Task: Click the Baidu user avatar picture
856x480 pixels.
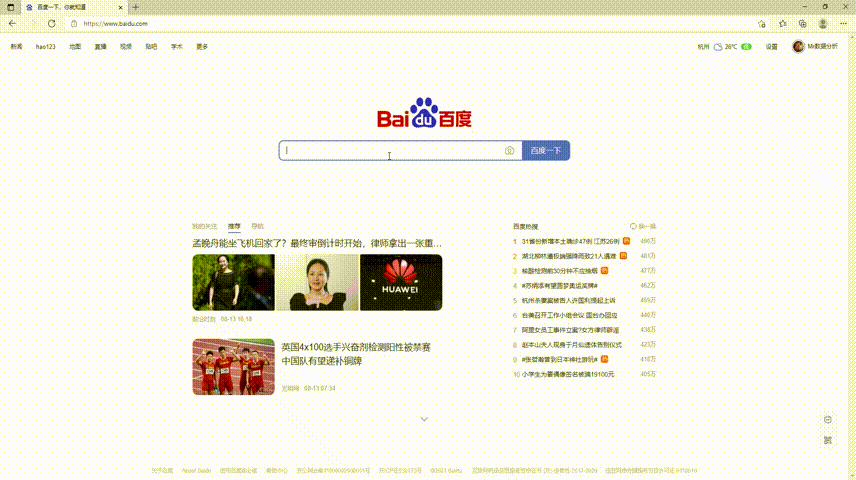Action: click(798, 46)
